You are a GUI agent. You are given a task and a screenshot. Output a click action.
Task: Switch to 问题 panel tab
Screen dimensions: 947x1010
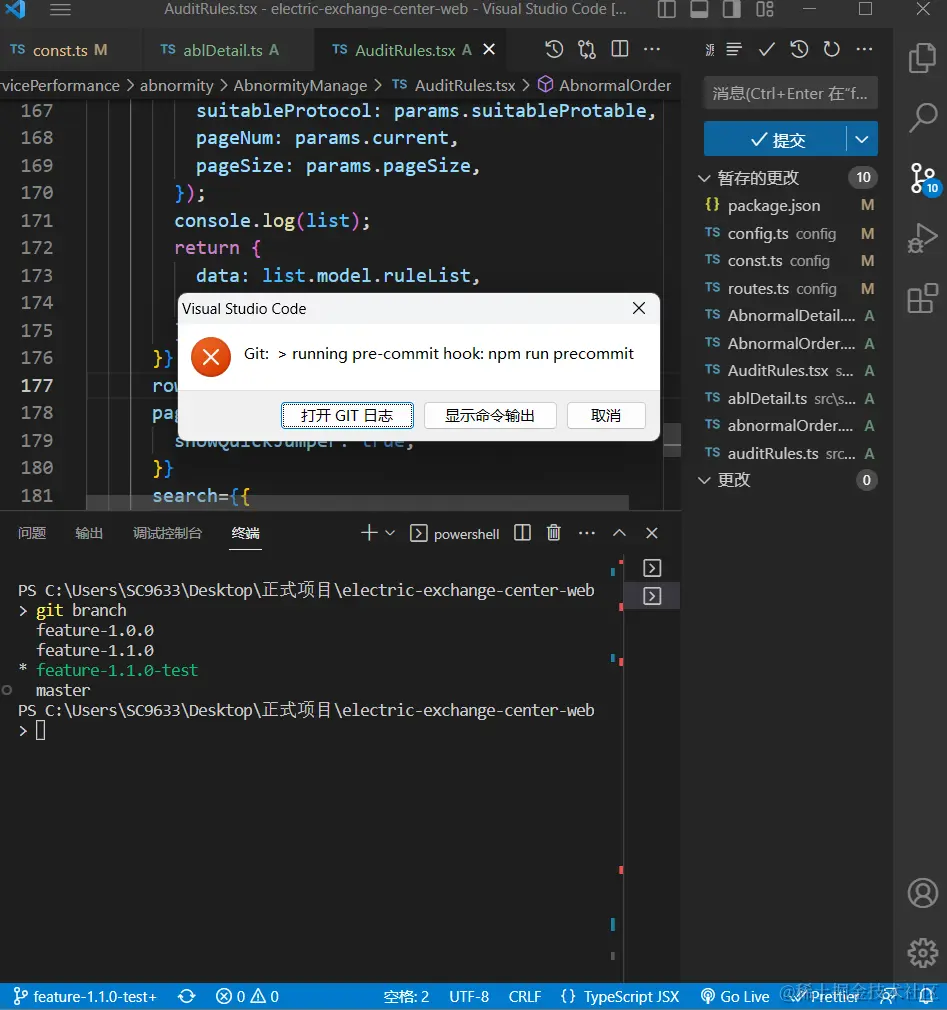[32, 533]
